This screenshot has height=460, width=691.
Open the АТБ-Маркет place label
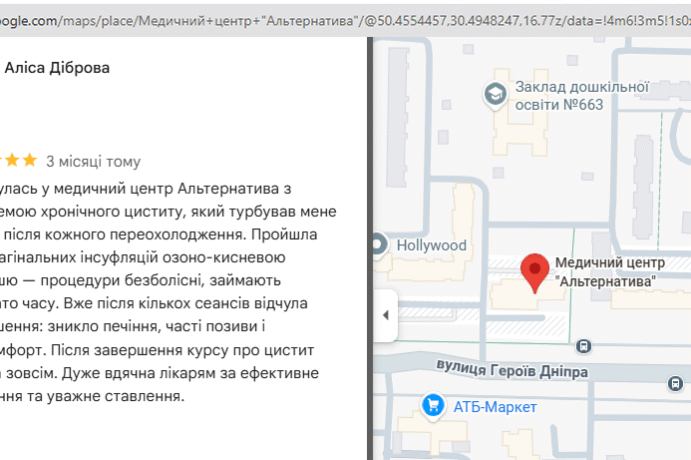tap(495, 407)
